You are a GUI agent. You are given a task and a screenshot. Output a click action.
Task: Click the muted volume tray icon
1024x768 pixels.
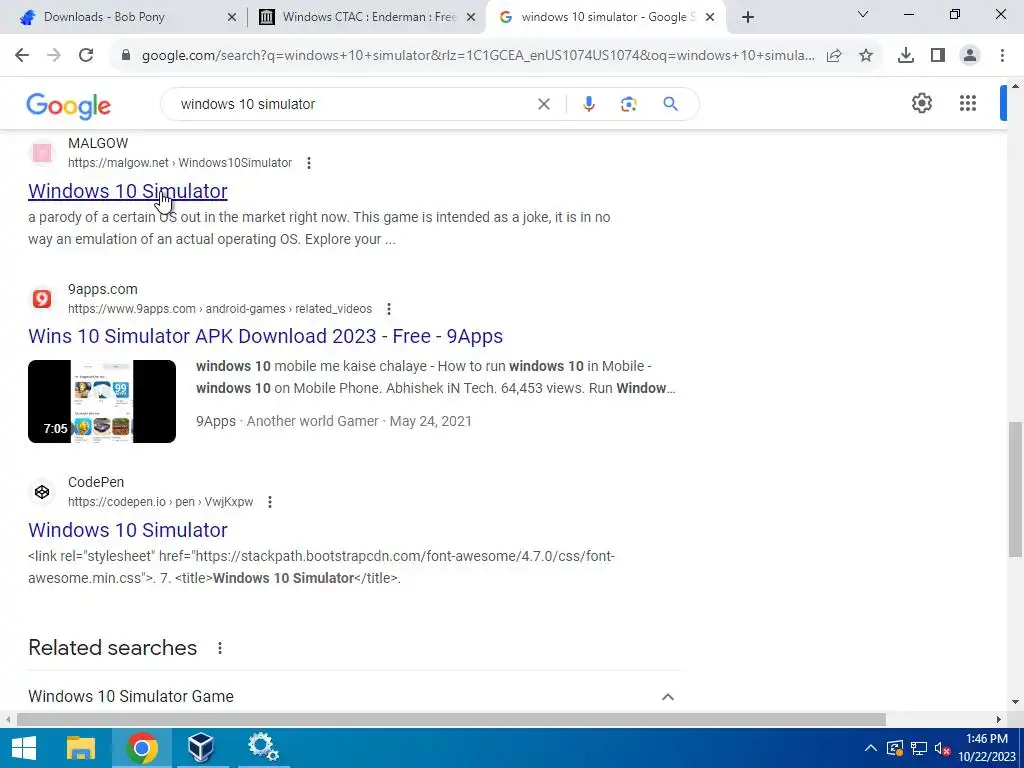[x=942, y=749]
